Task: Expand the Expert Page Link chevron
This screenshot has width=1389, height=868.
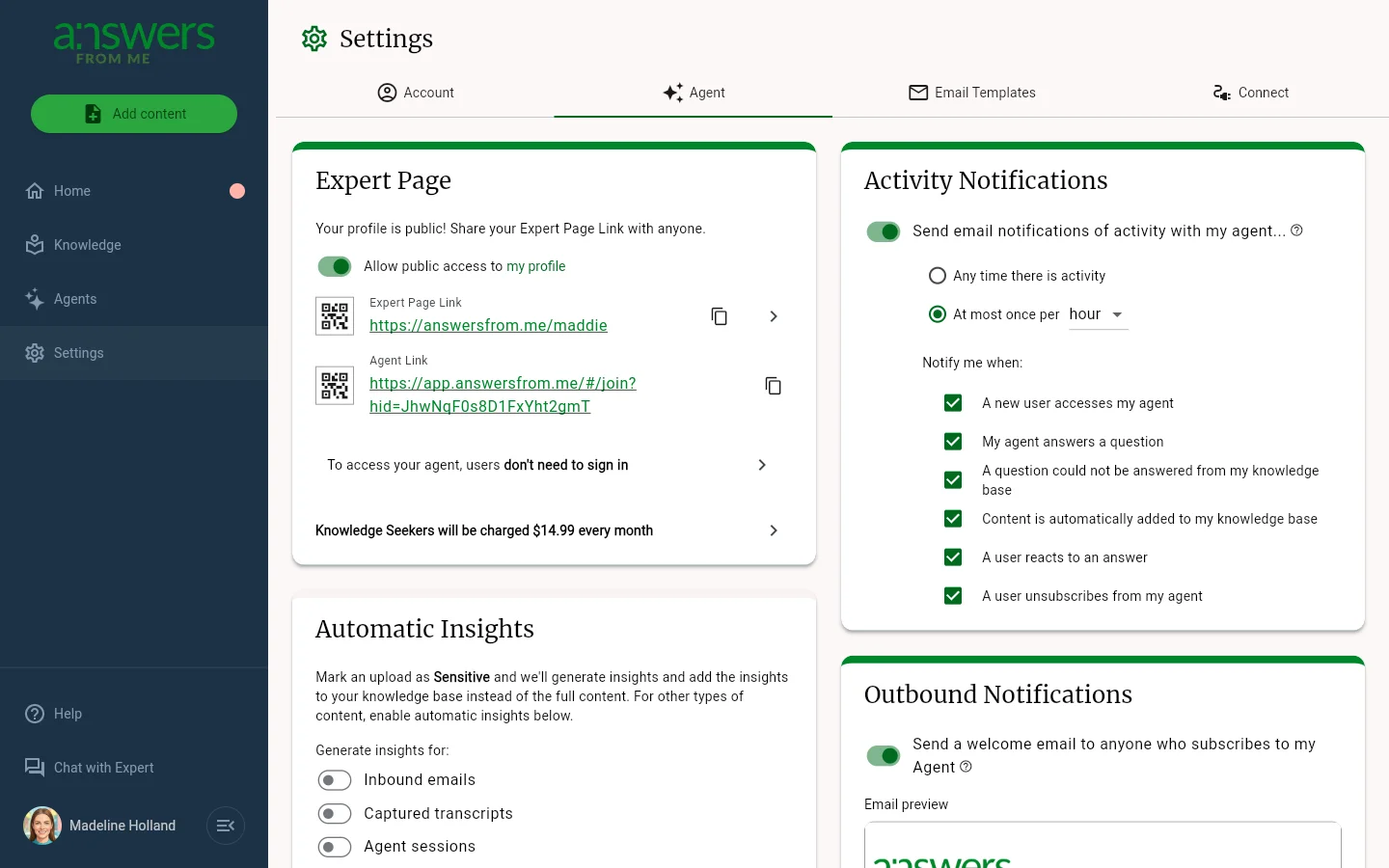Action: coord(774,316)
